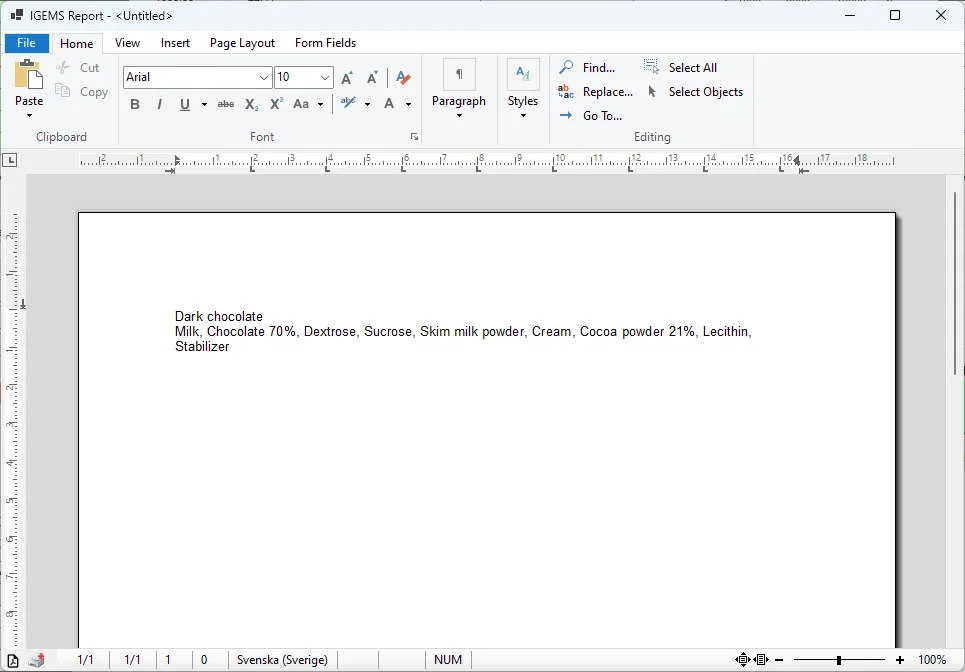Viewport: 965px width, 672px height.
Task: Click the text highlight color icon
Action: pyautogui.click(x=348, y=103)
